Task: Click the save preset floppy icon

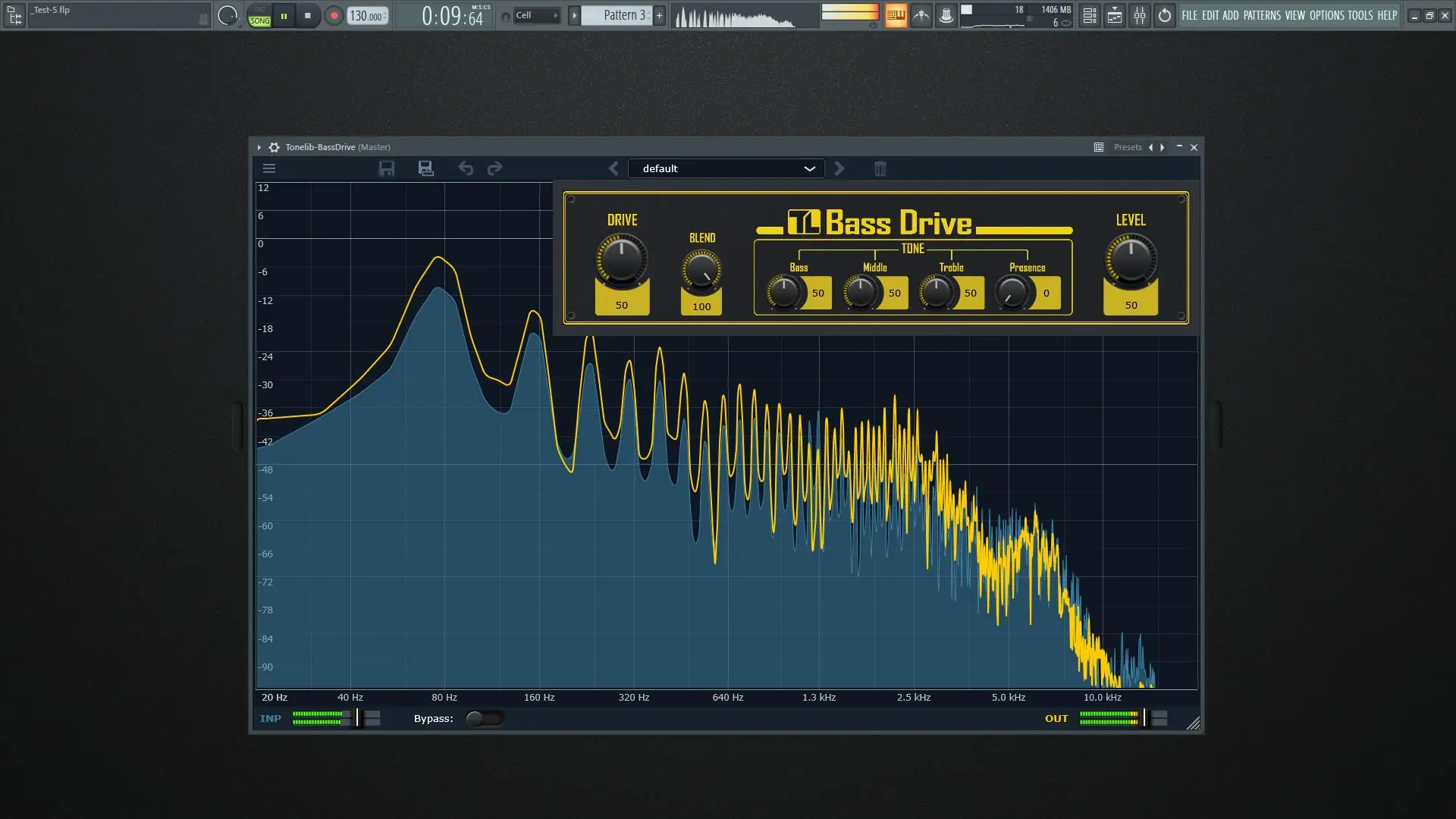Action: coord(387,168)
